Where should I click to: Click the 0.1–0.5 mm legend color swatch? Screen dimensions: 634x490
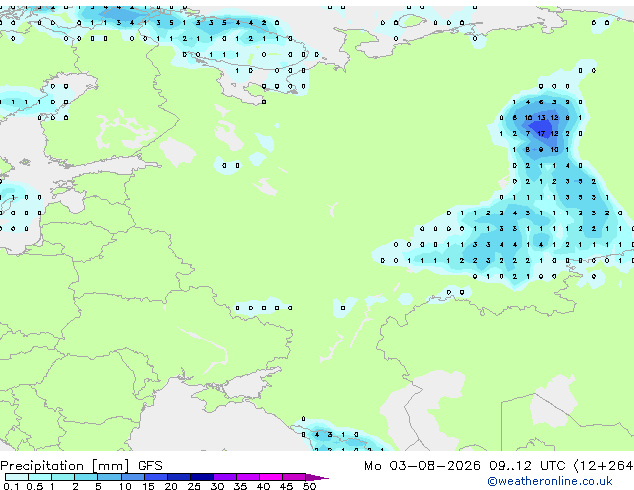pos(17,477)
